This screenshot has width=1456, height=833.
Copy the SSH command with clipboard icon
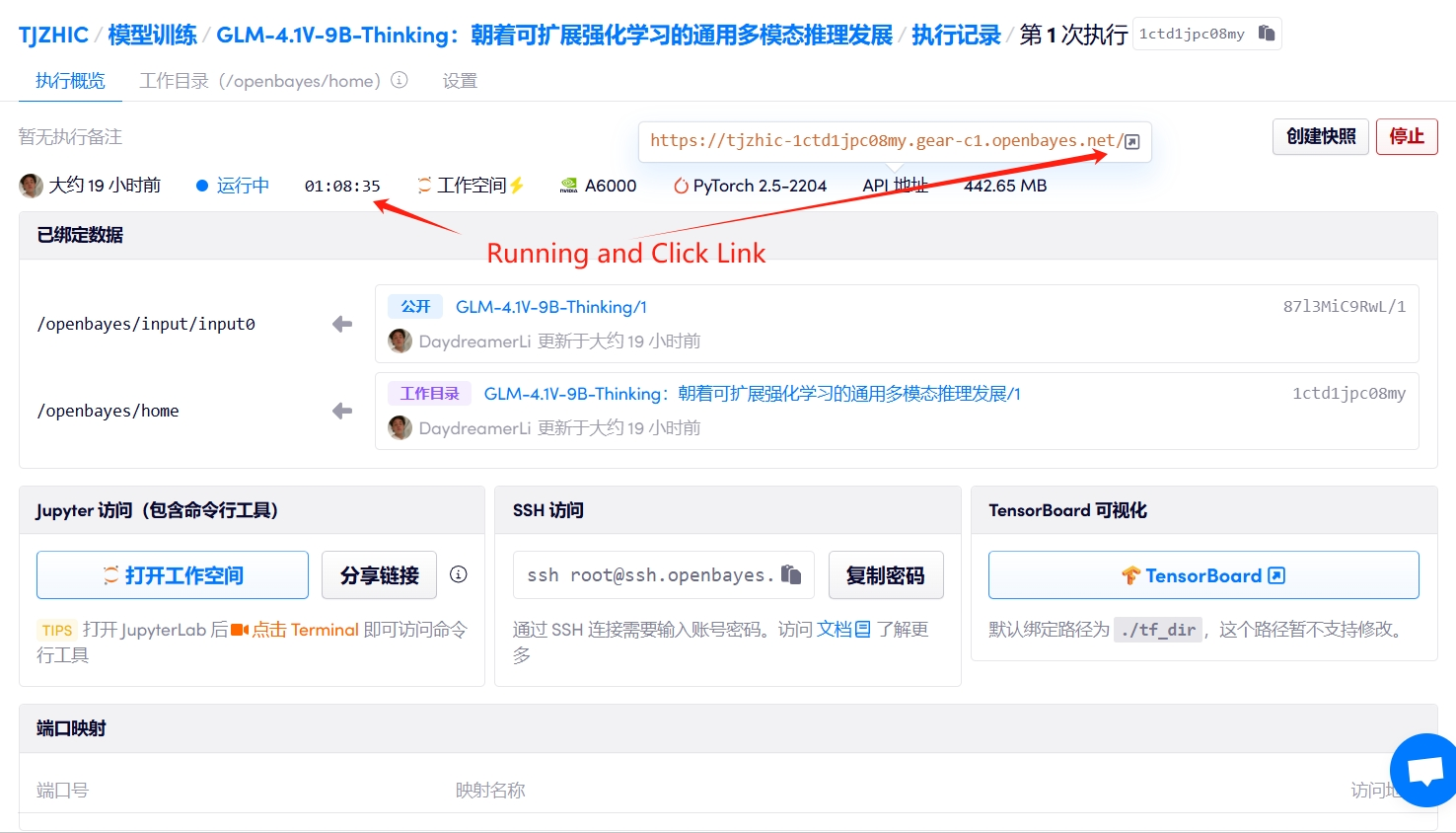pyautogui.click(x=791, y=574)
